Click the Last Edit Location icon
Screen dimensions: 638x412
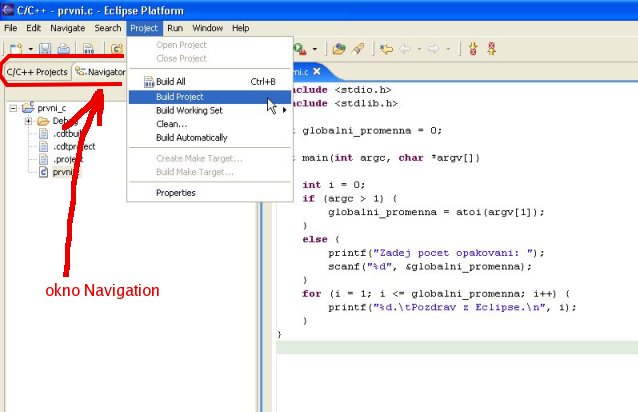386,49
